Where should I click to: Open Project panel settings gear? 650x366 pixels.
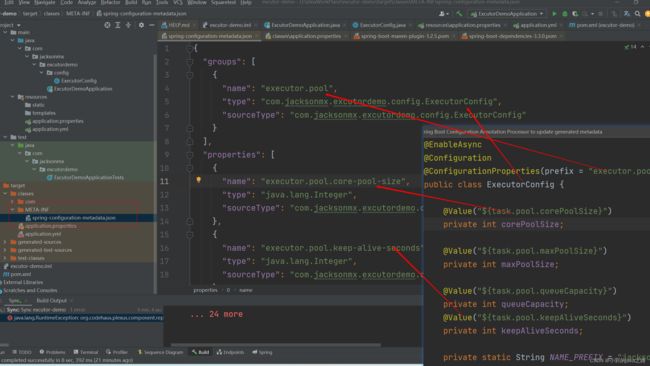click(141, 25)
